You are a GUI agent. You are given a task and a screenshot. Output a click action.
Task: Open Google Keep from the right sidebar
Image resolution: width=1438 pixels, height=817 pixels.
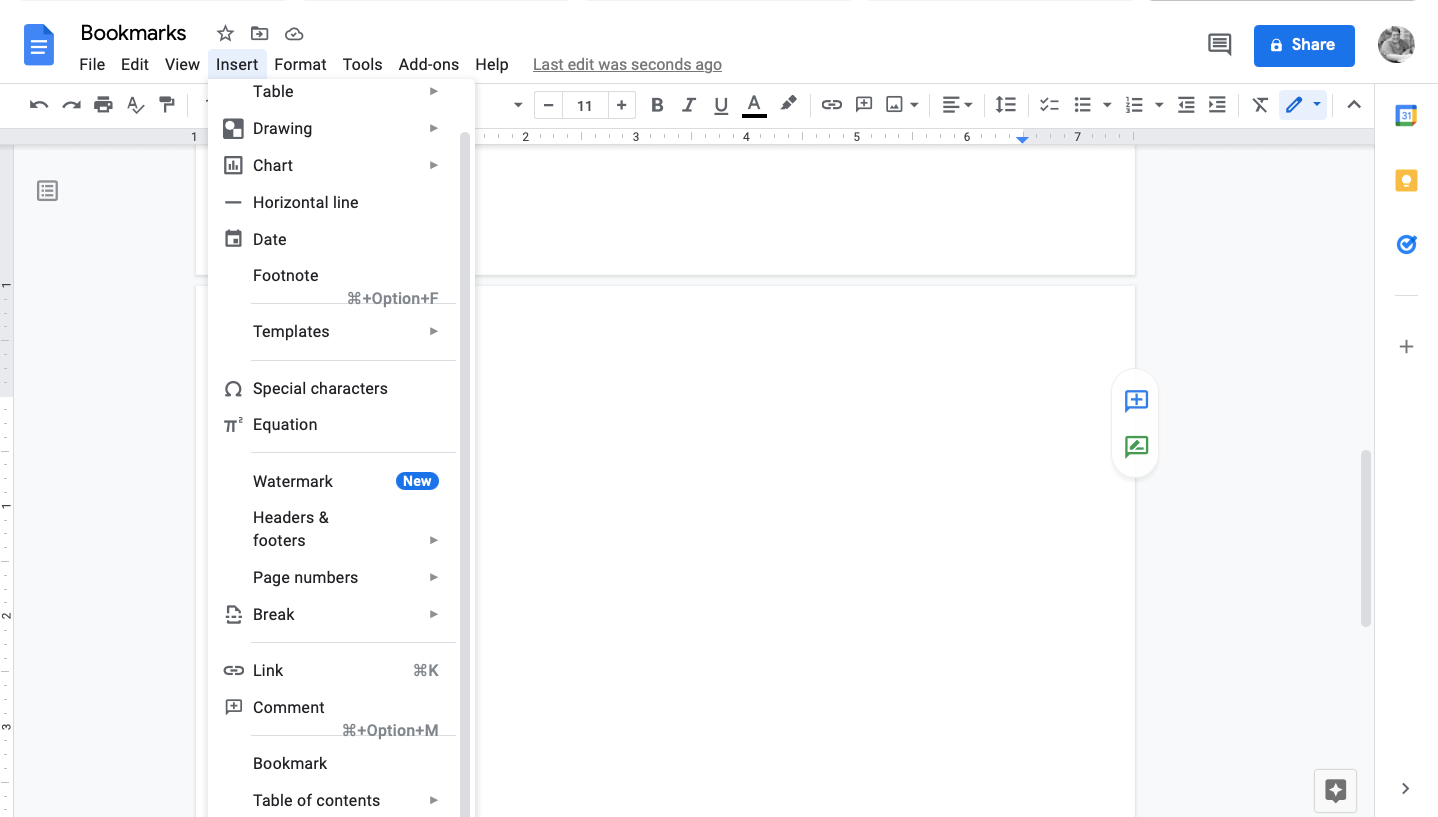point(1406,180)
